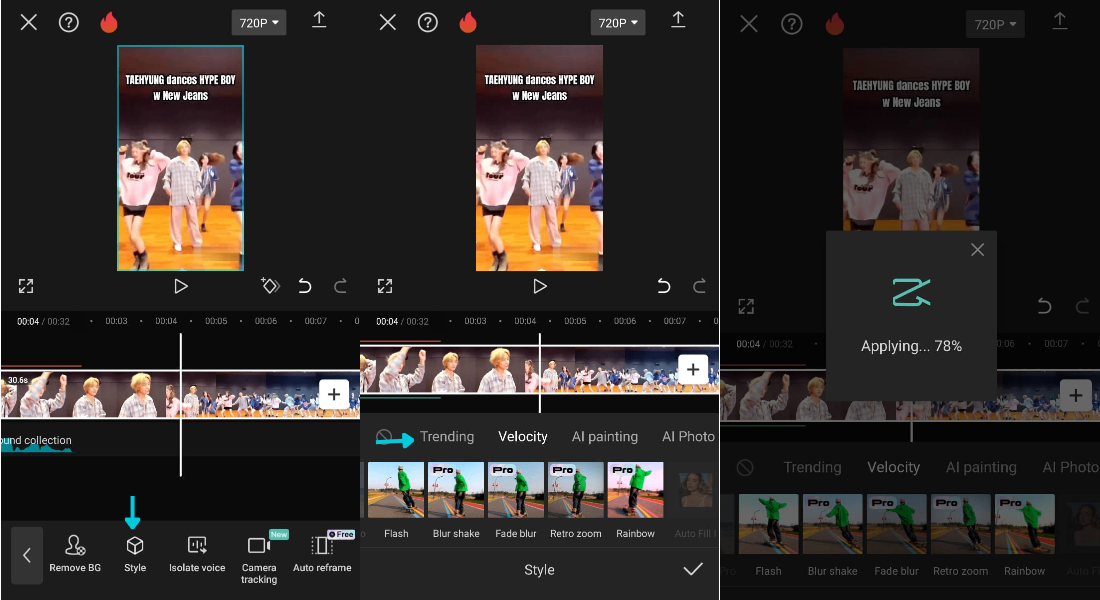Go back using the toolbar chevron
The height and width of the screenshot is (600, 1100).
click(27, 555)
